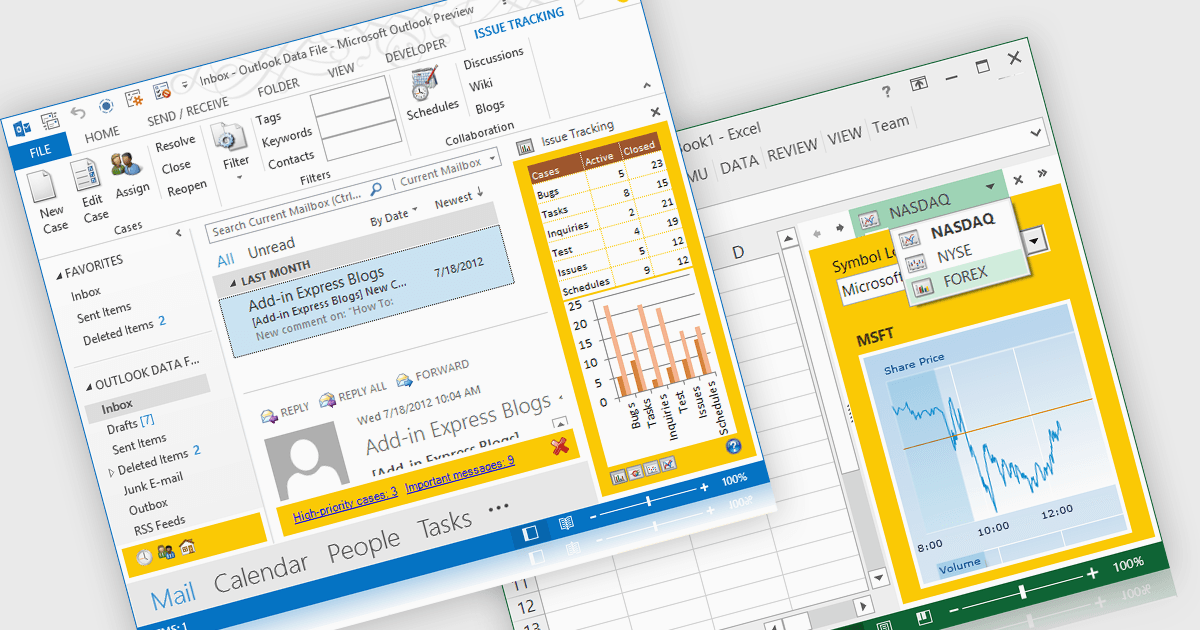Adjust the Excel zoom slider handle
Viewport: 1200px width, 630px height.
1021,592
